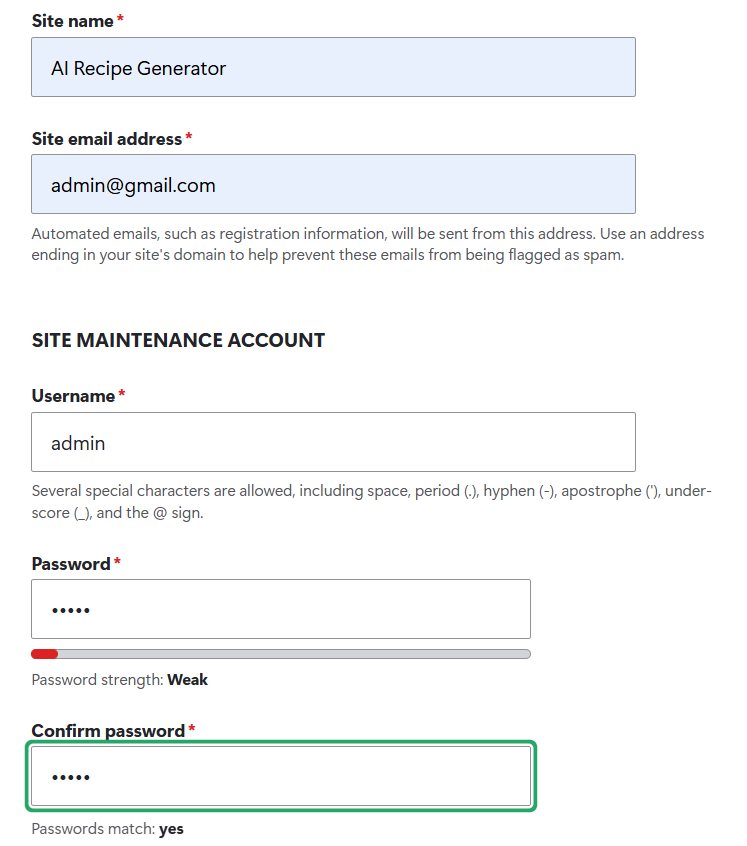747x846 pixels.
Task: Click the "Site name" label
Action: [72, 21]
